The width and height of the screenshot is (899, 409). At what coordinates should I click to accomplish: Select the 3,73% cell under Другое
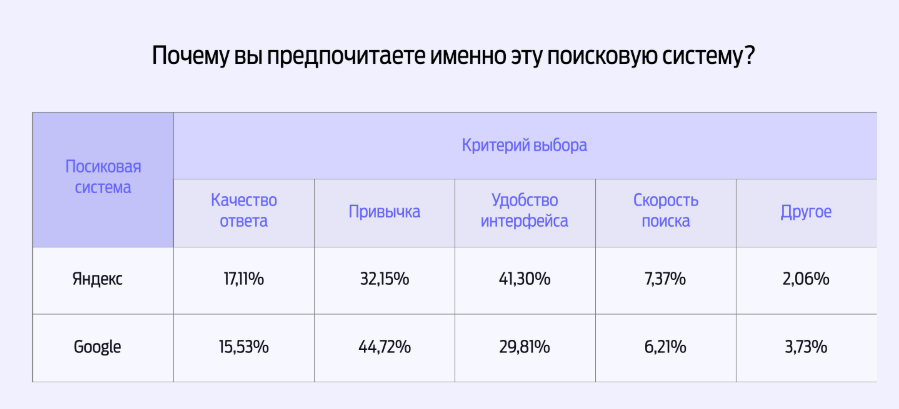point(806,347)
